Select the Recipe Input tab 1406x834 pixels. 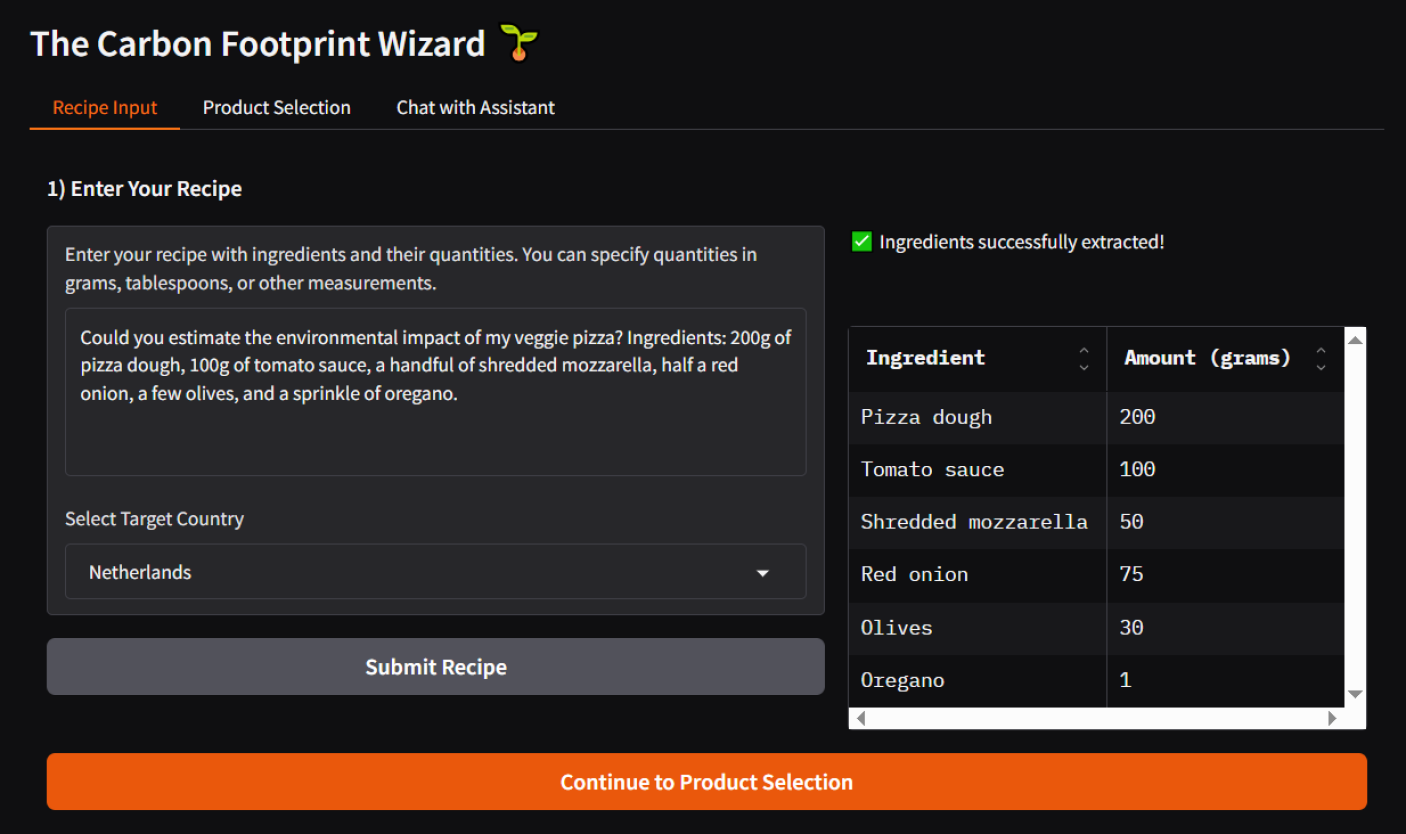pyautogui.click(x=105, y=108)
